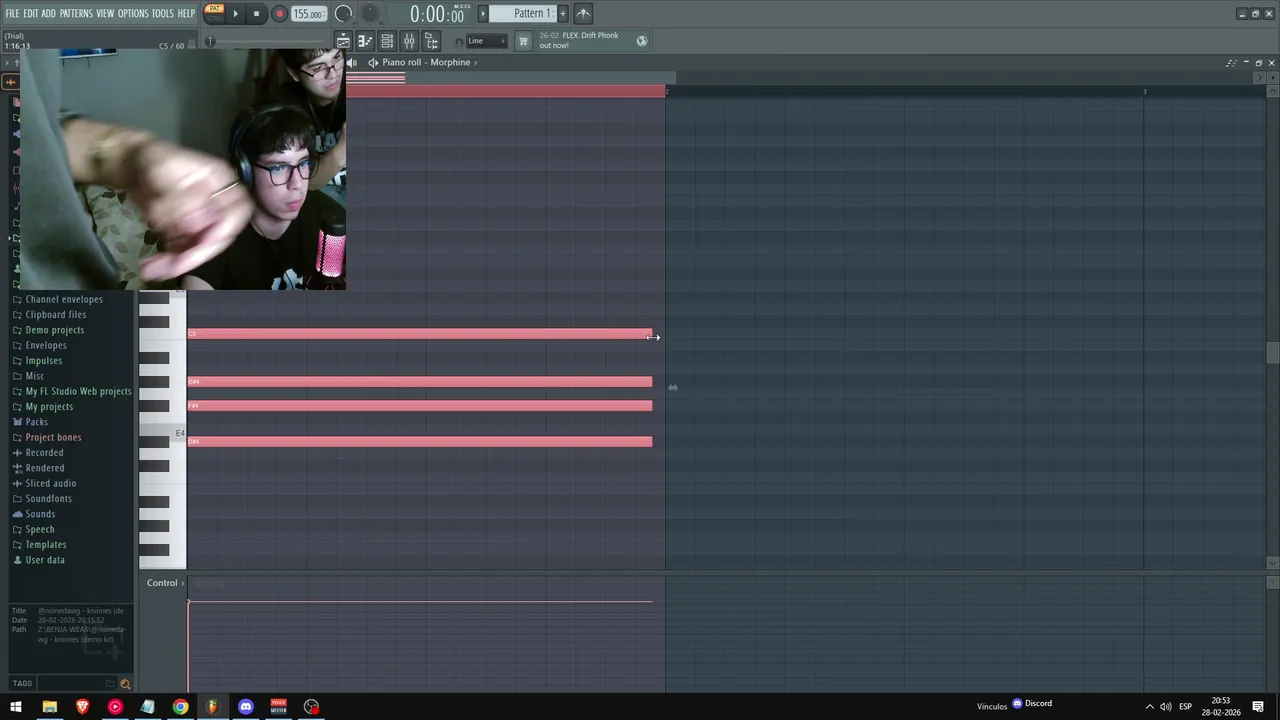Toggle the Record button
This screenshot has height=720, width=1280.
(x=279, y=14)
